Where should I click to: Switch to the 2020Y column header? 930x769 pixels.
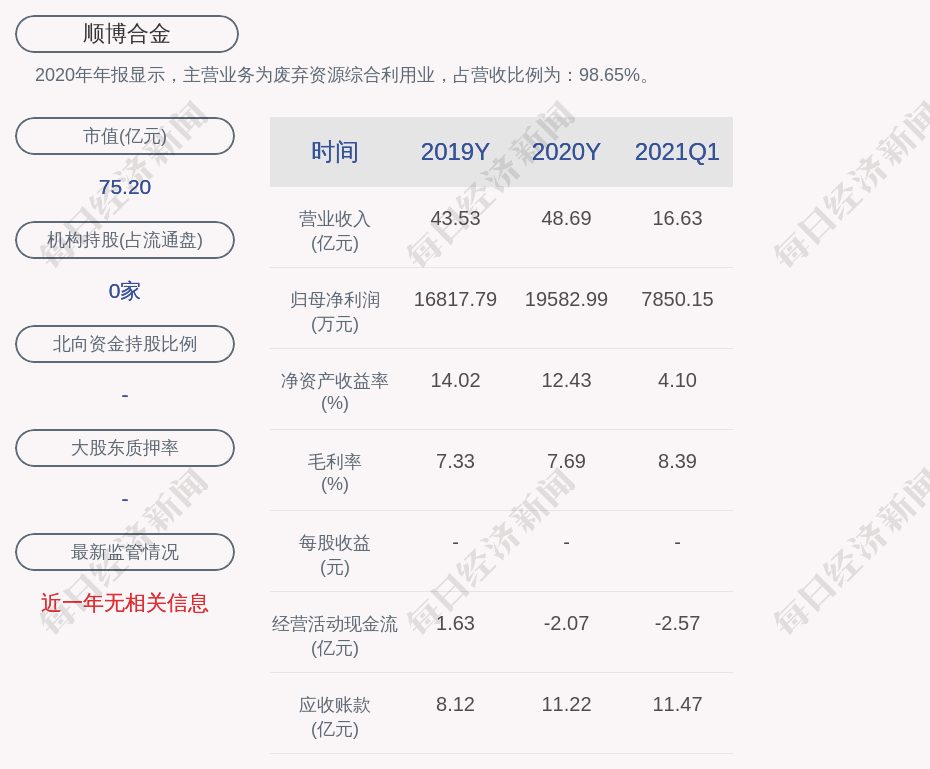click(566, 152)
